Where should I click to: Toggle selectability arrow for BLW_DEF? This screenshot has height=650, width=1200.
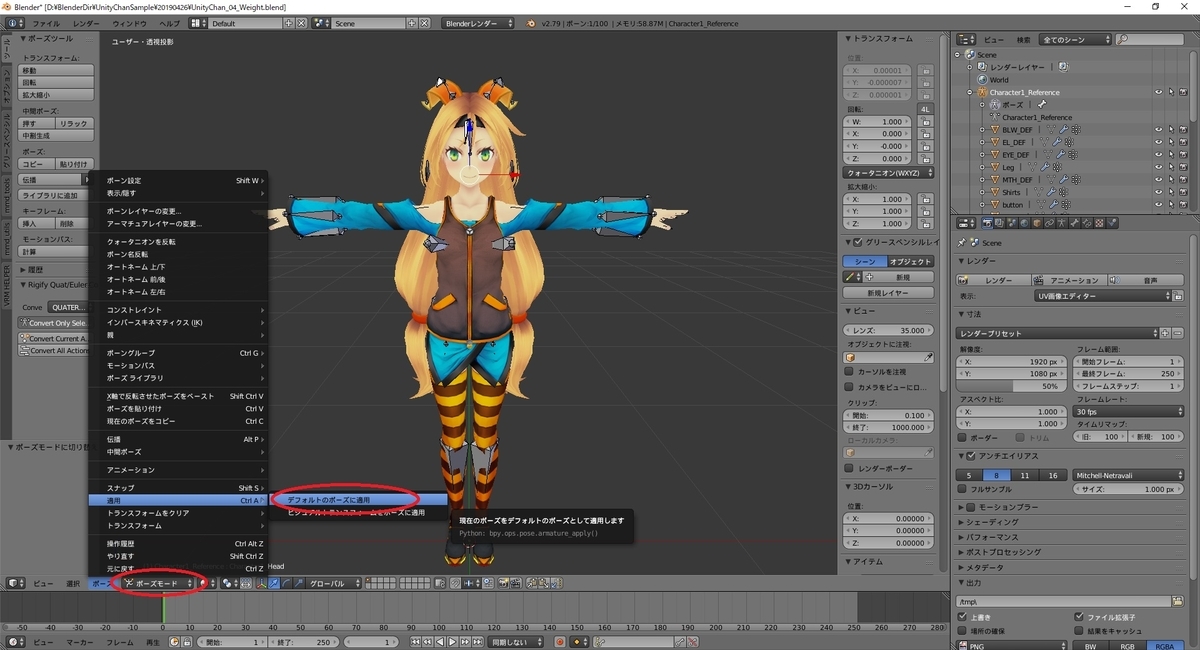pyautogui.click(x=1172, y=129)
